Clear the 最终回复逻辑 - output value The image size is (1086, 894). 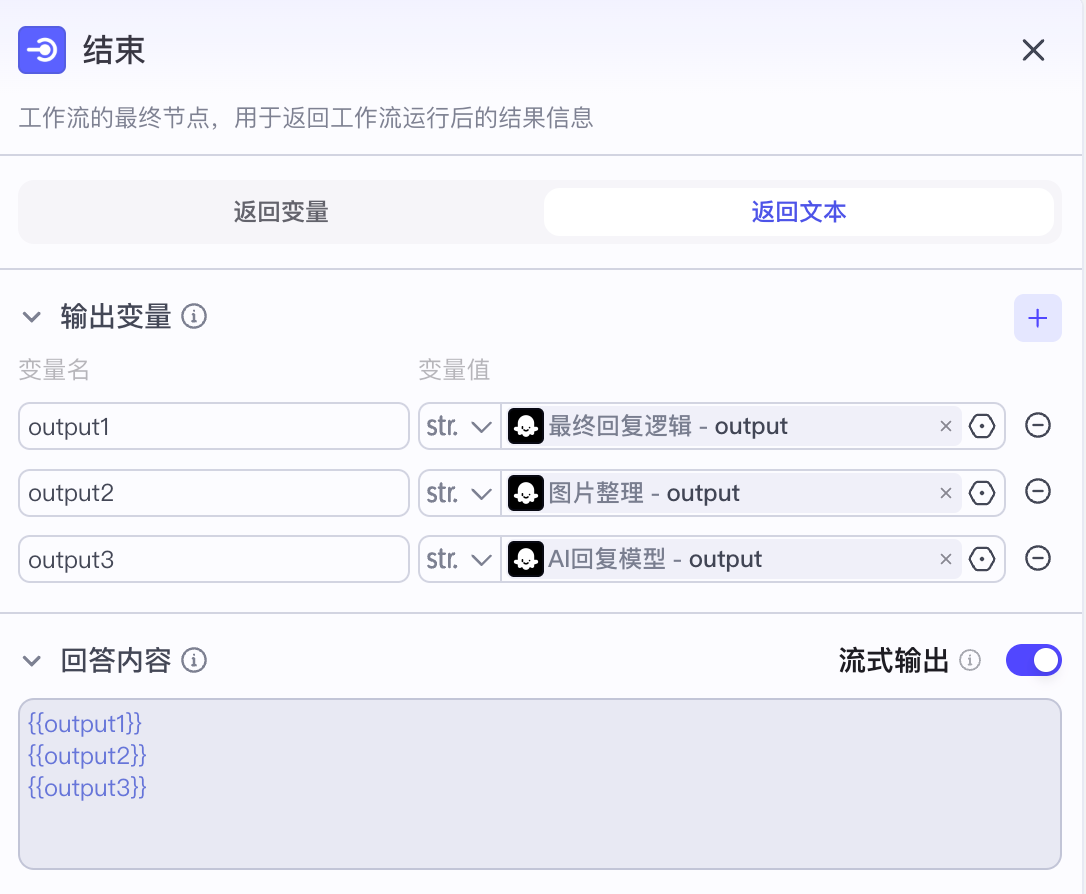tap(946, 426)
